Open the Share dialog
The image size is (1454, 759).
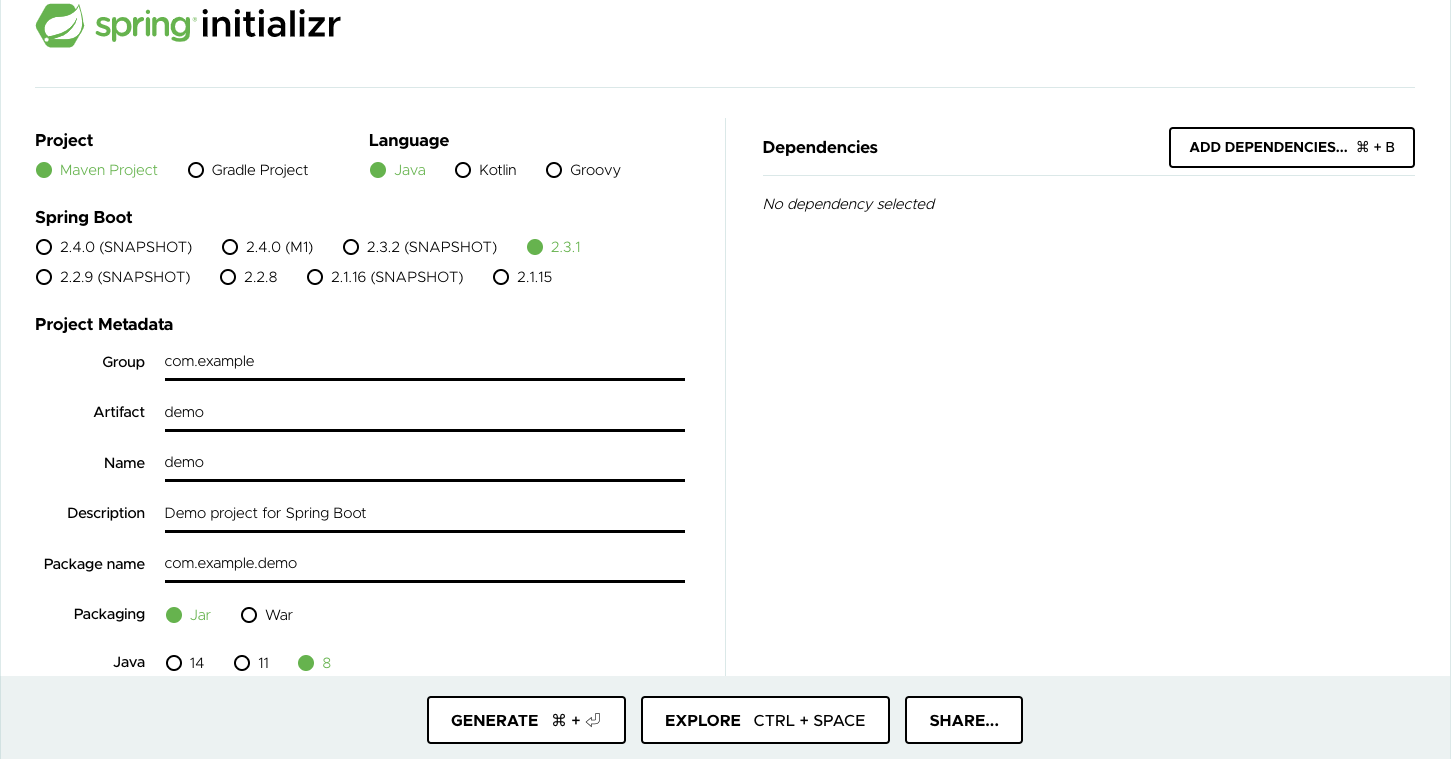[964, 720]
